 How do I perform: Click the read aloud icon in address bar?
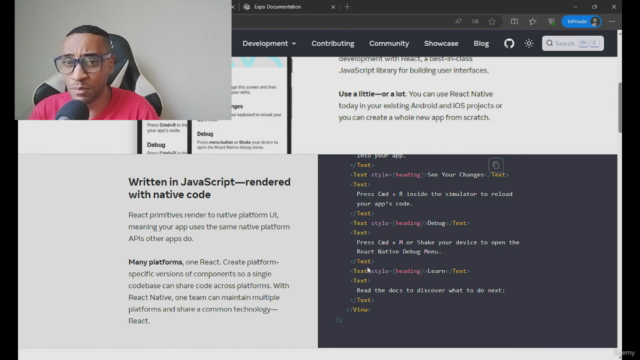point(458,21)
